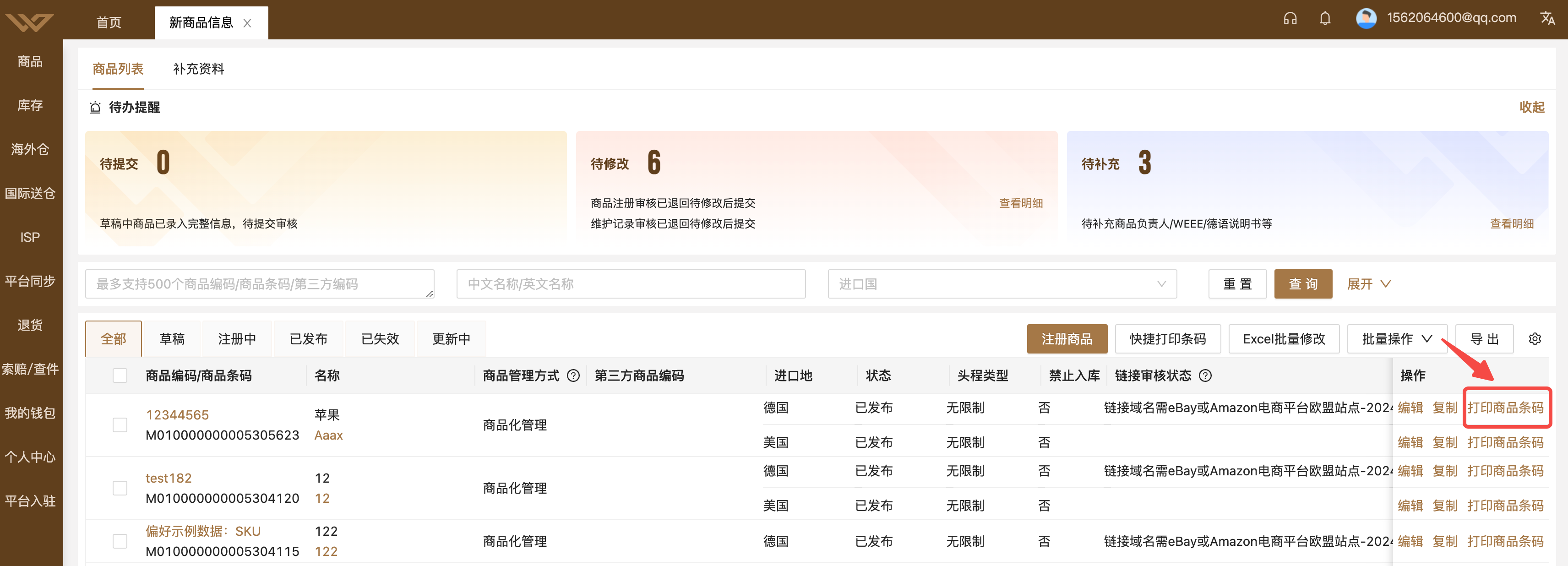The height and width of the screenshot is (566, 1568).
Task: Open 个人中心 in the sidebar
Action: [x=30, y=457]
